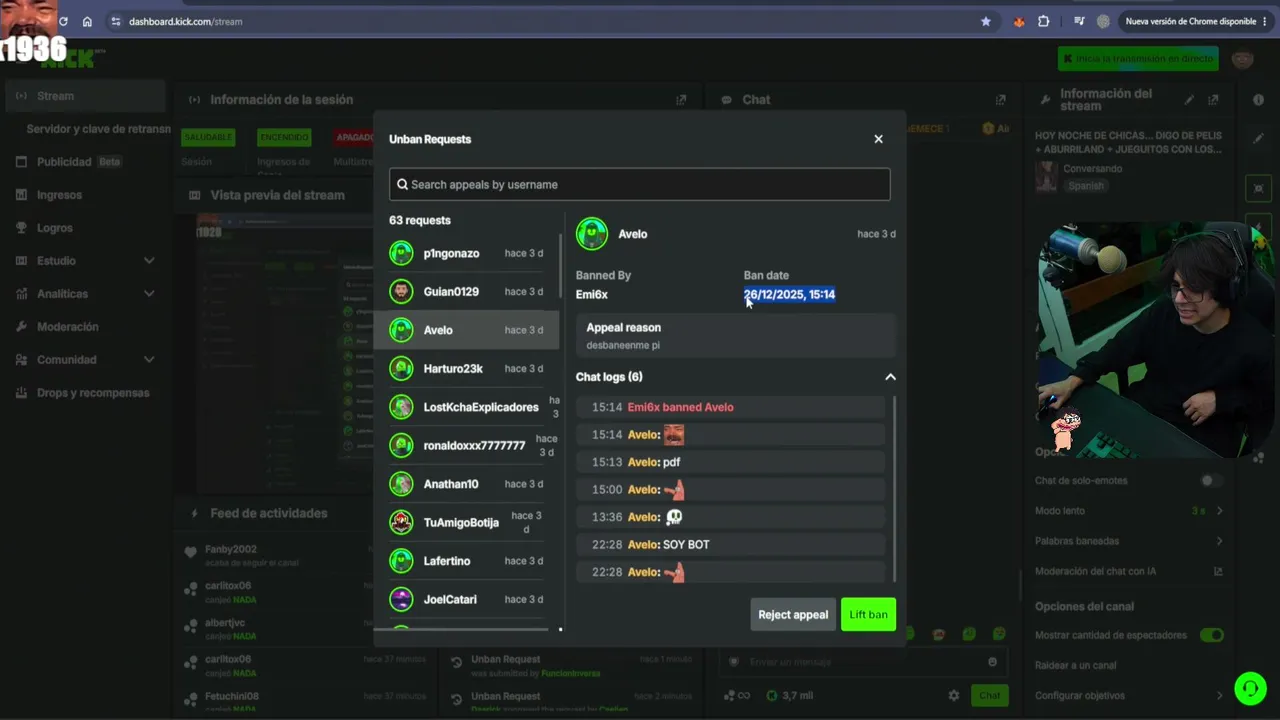Pop out Información del stream panel
1280x720 pixels.
pos(1213,100)
